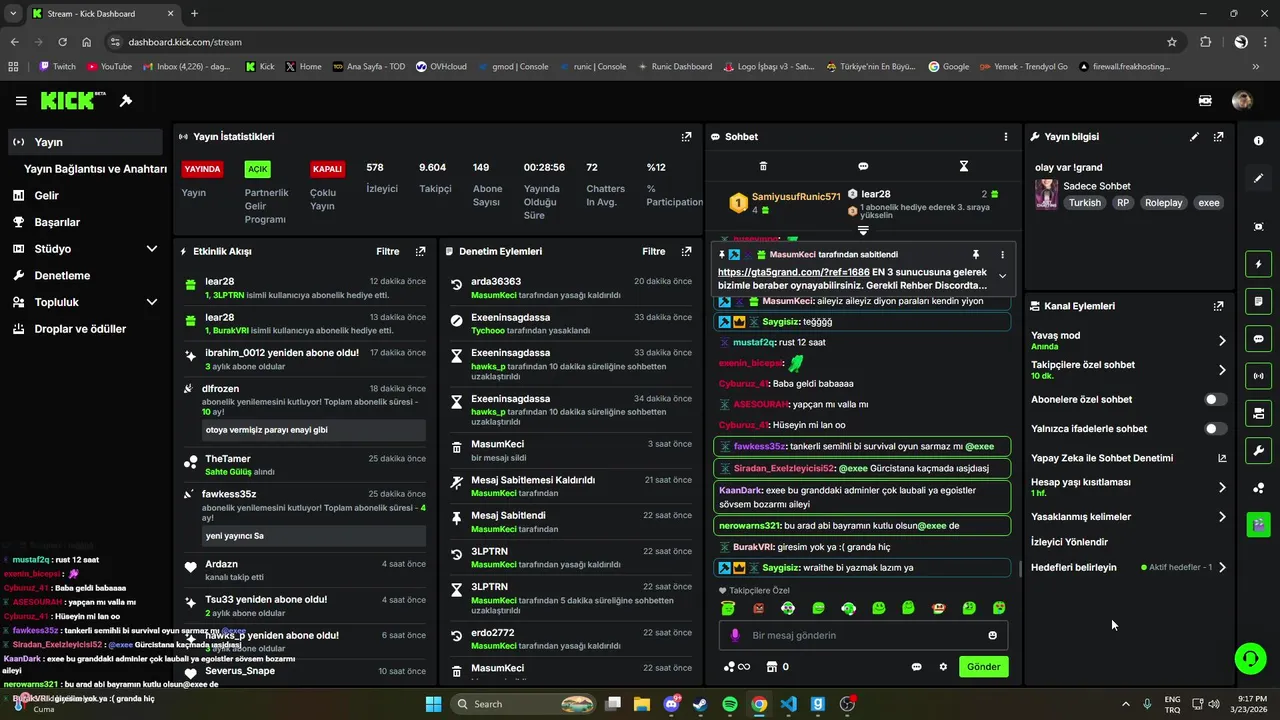Open Etkinlik Akışı Filtre menu
1280x720 pixels.
pyautogui.click(x=388, y=252)
